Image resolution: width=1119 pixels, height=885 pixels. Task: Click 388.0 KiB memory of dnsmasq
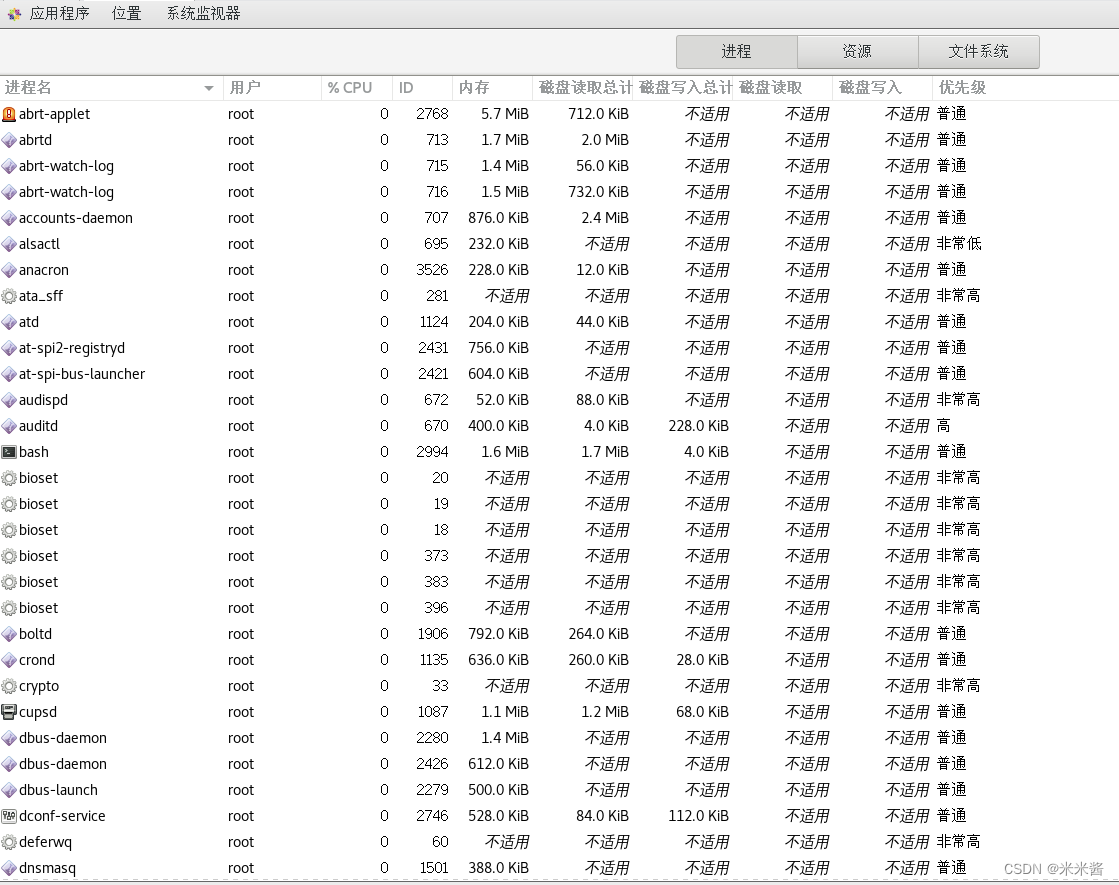pyautogui.click(x=499, y=869)
